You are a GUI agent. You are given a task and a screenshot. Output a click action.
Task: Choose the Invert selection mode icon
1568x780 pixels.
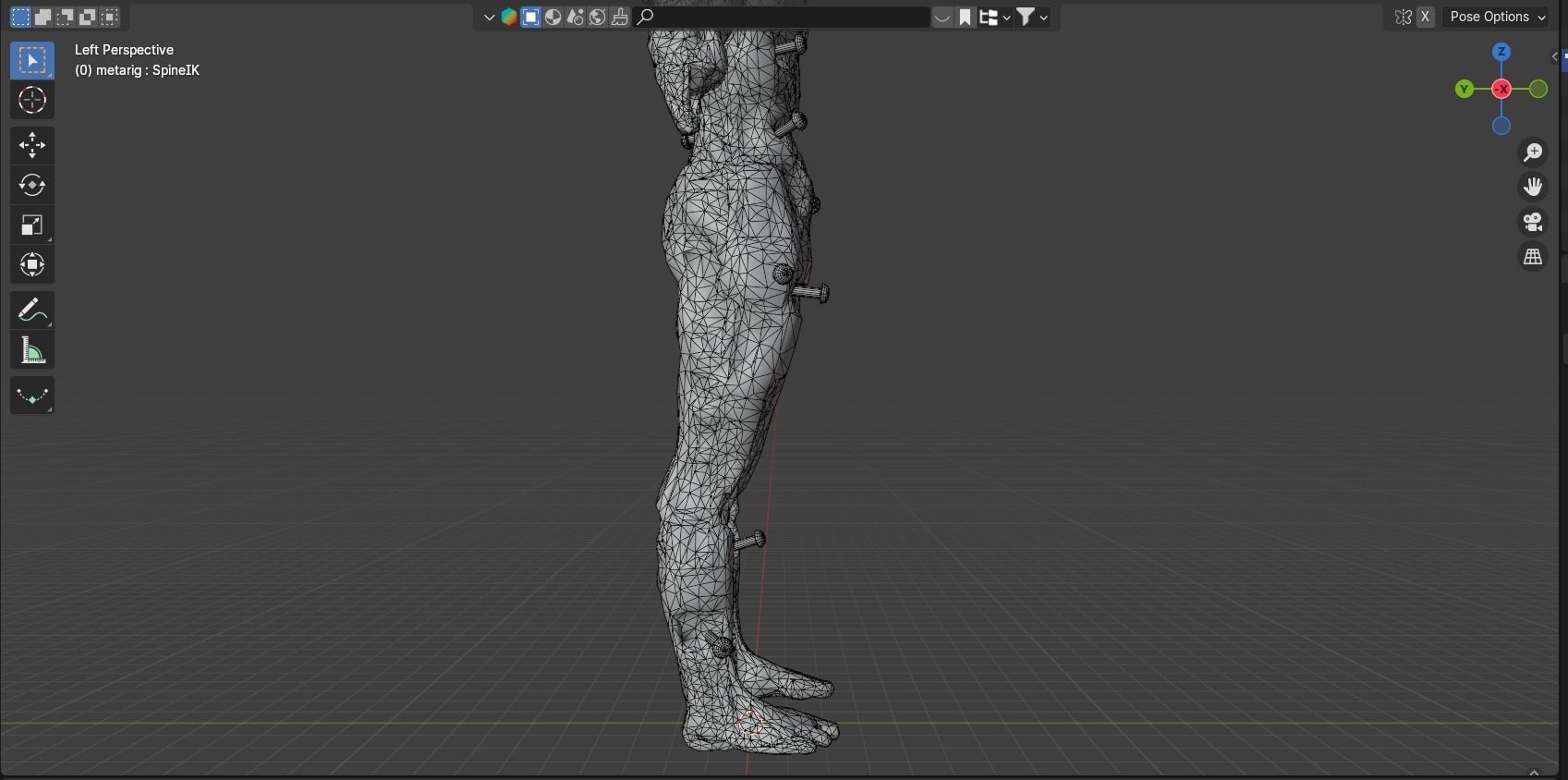(x=87, y=17)
